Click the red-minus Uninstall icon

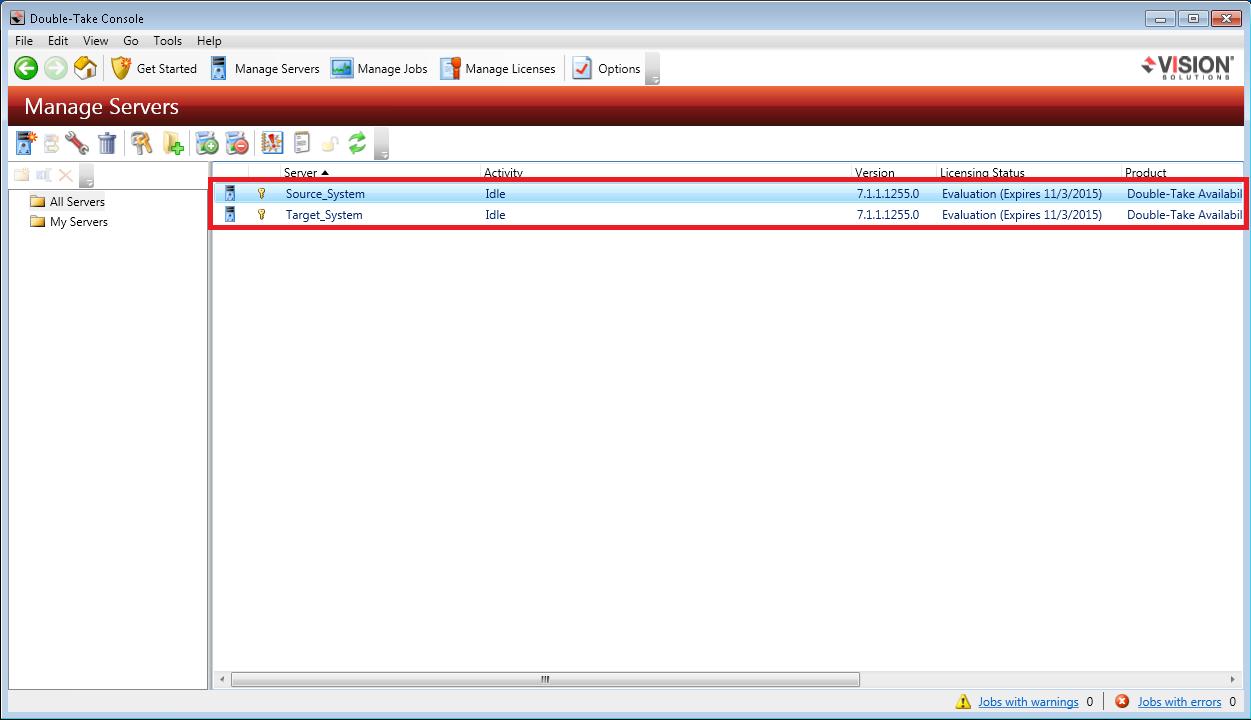pos(237,144)
